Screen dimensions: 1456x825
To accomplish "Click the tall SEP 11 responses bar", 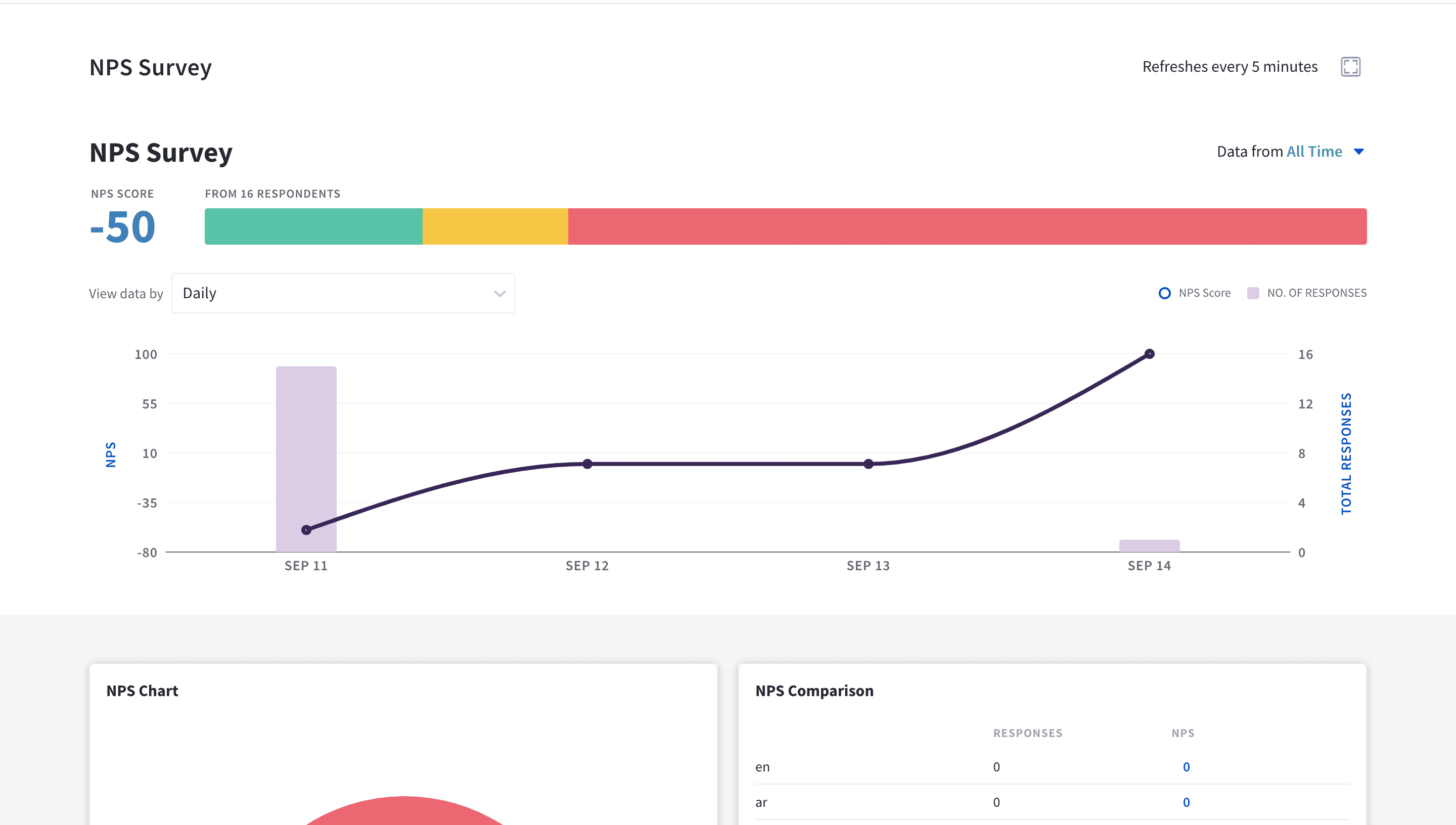I will tap(306, 431).
